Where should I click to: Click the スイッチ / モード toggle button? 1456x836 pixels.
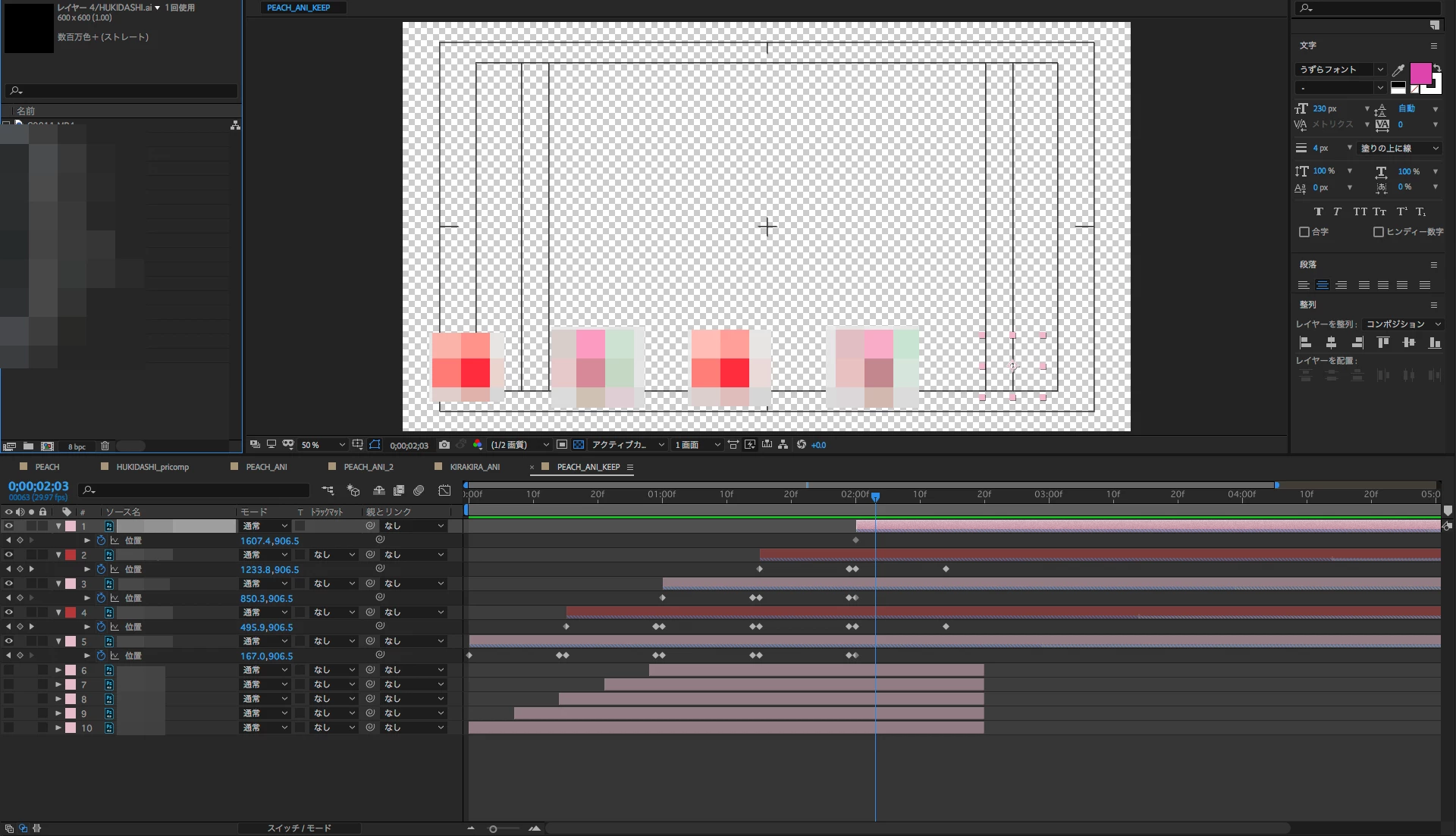[299, 828]
